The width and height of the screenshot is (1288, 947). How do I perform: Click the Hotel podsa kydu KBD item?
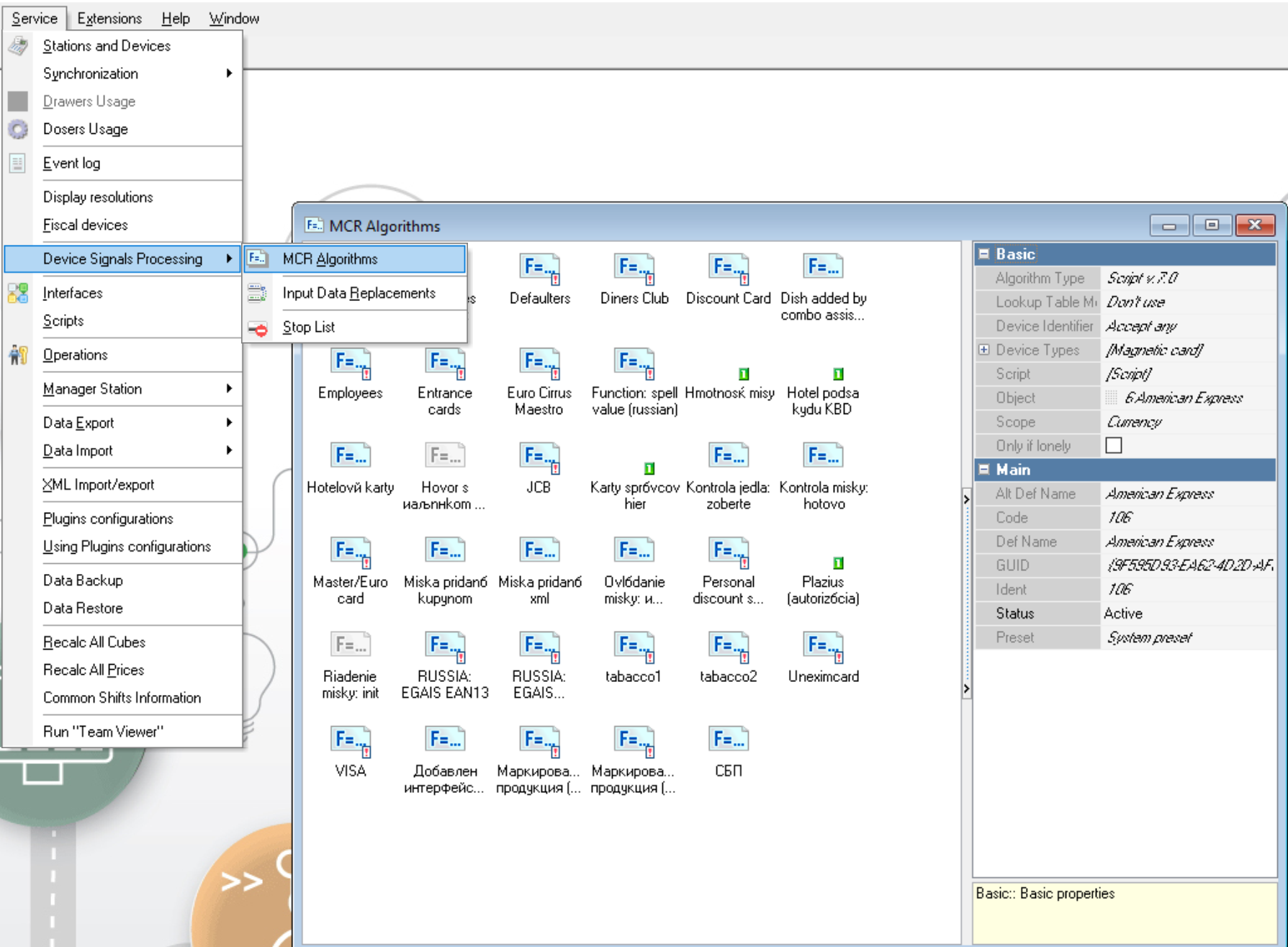(823, 392)
